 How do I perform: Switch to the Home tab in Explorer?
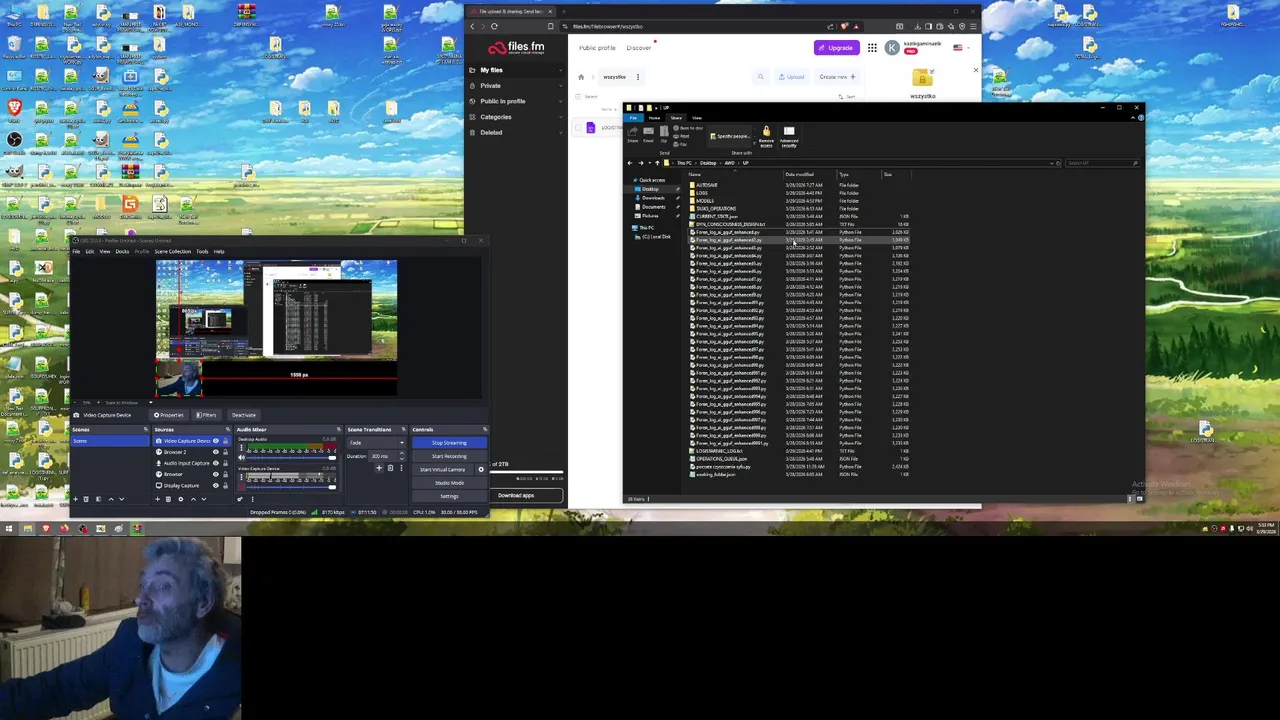[654, 118]
